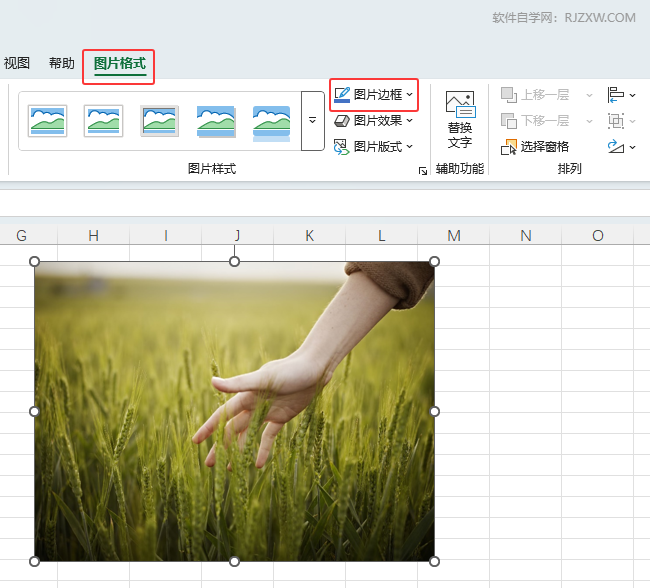Click the group objects icon
The width and height of the screenshot is (650, 588).
click(x=616, y=121)
